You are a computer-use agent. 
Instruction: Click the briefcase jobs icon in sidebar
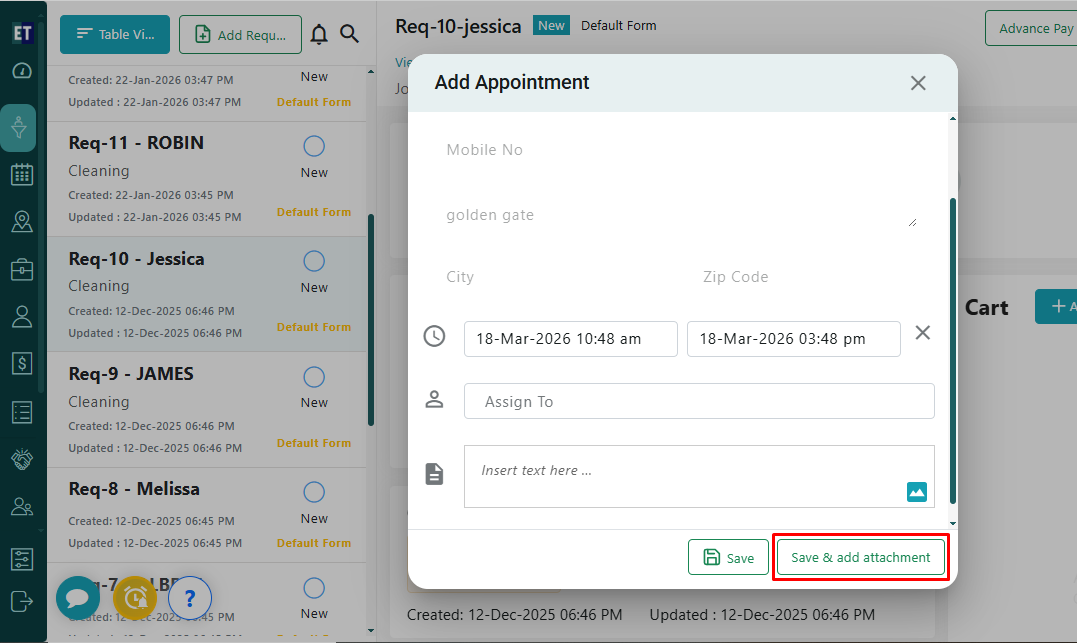point(22,269)
